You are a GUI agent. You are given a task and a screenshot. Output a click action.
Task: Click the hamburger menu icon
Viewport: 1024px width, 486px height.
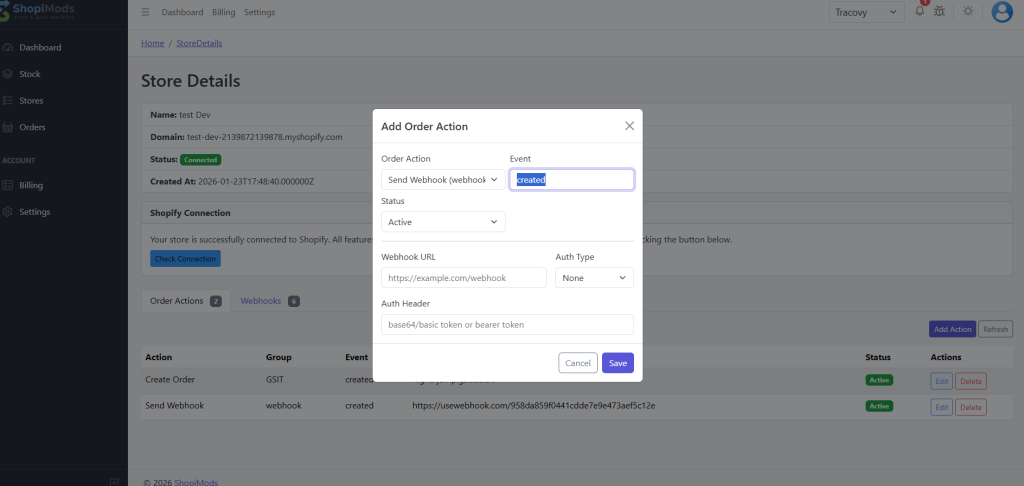click(x=145, y=12)
